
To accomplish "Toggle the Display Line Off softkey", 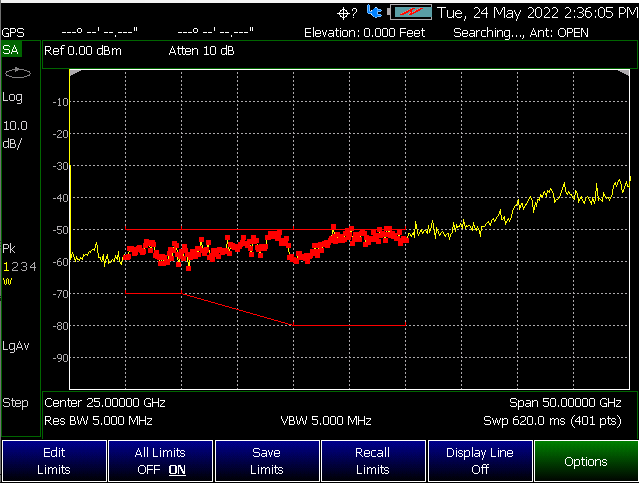I will click(480, 461).
